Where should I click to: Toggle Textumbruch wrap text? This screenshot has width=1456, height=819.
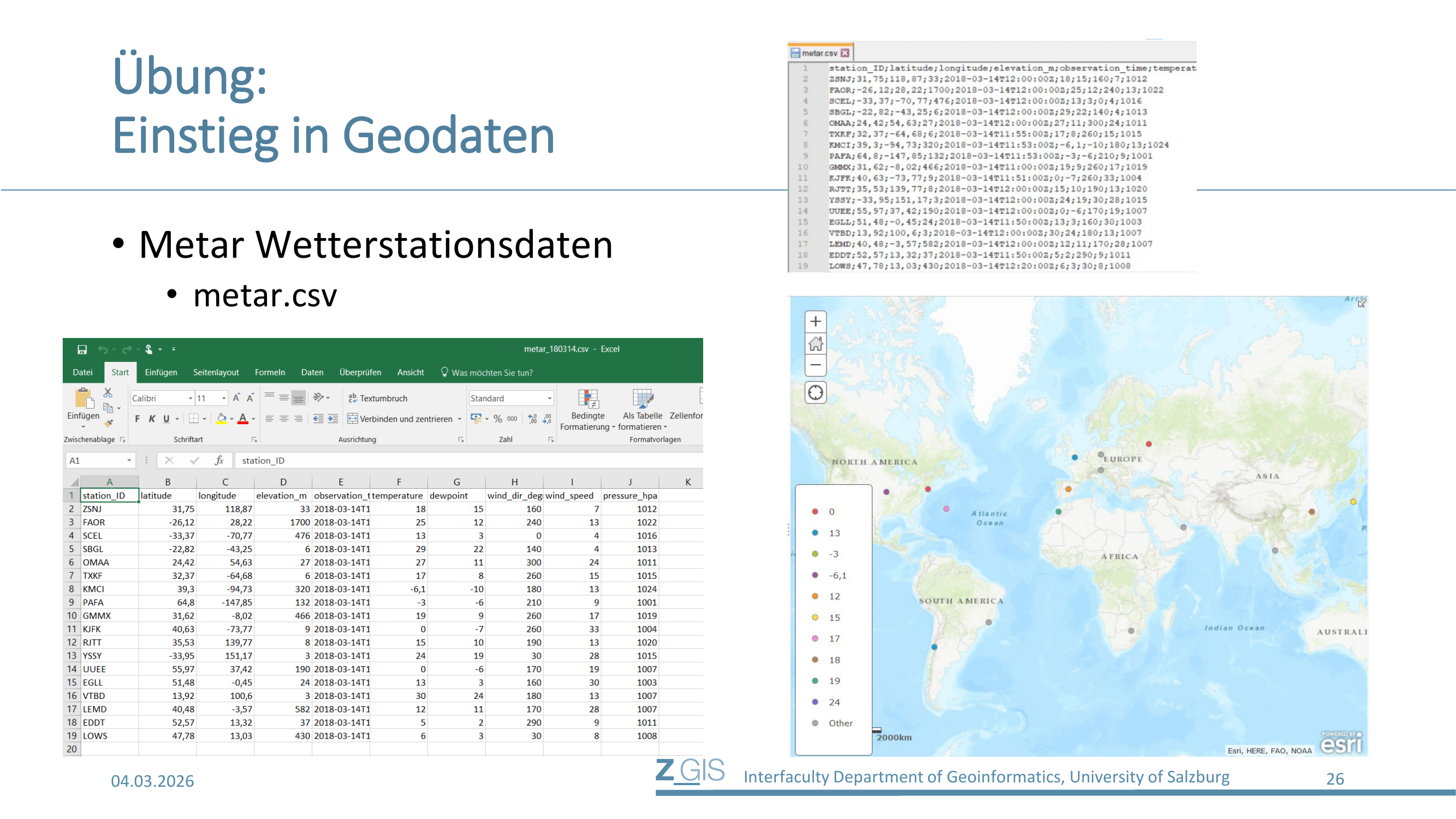tap(378, 398)
